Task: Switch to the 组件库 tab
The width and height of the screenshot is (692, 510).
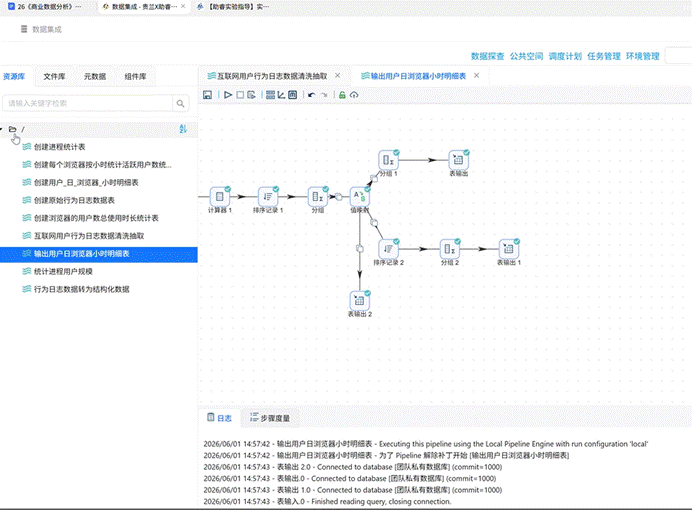Action: pyautogui.click(x=135, y=76)
